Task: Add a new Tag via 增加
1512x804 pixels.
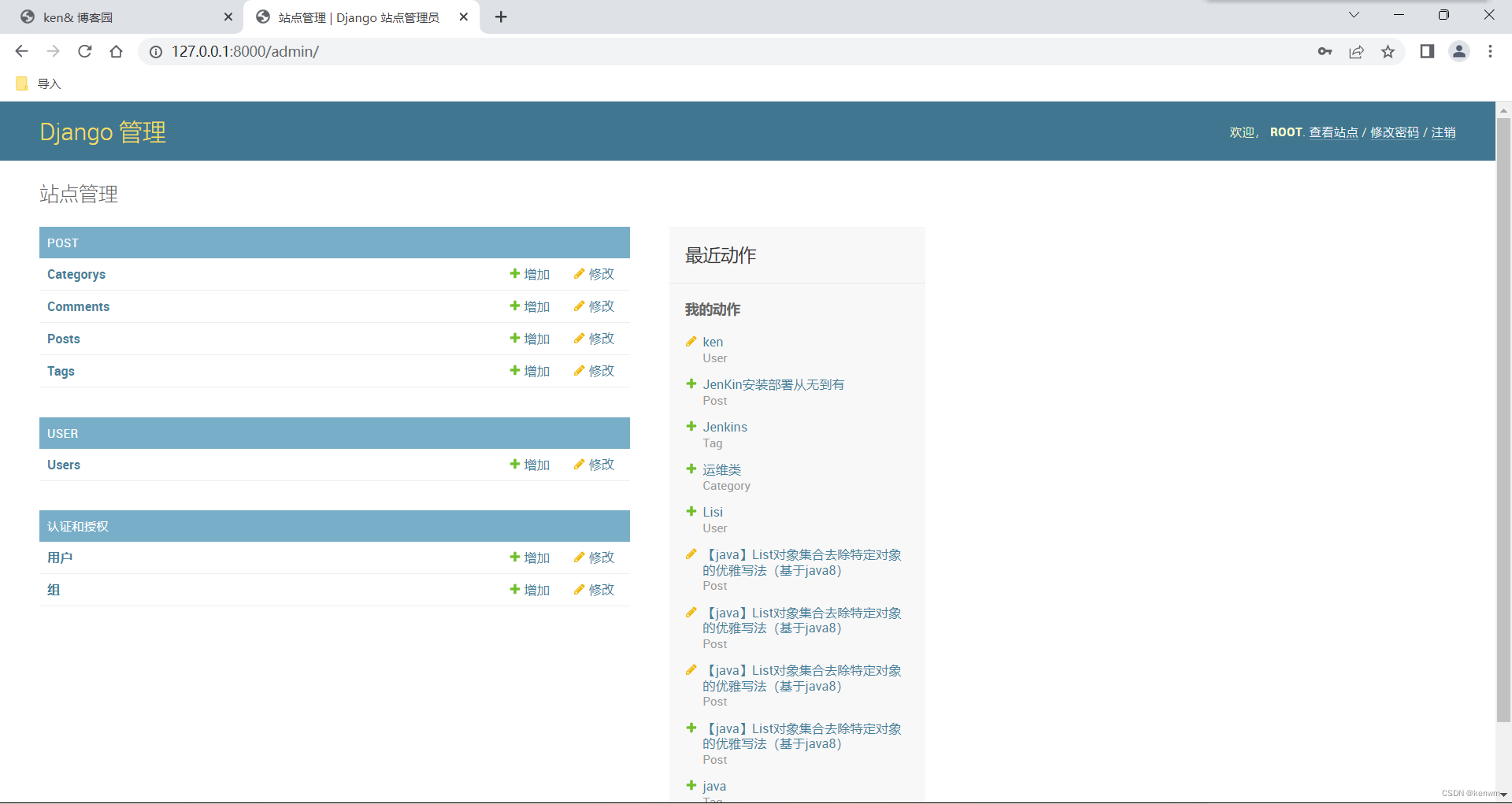Action: click(530, 371)
